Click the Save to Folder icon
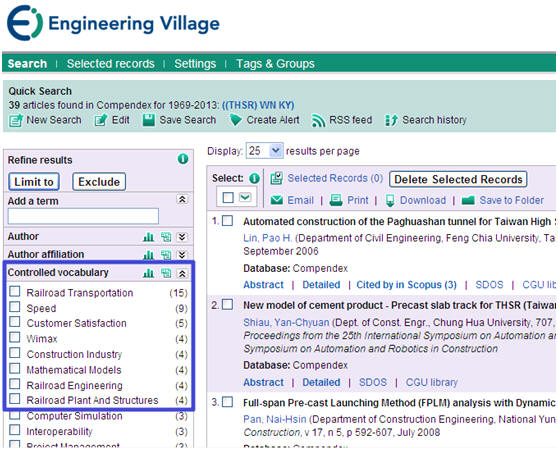The image size is (558, 451). tap(468, 200)
